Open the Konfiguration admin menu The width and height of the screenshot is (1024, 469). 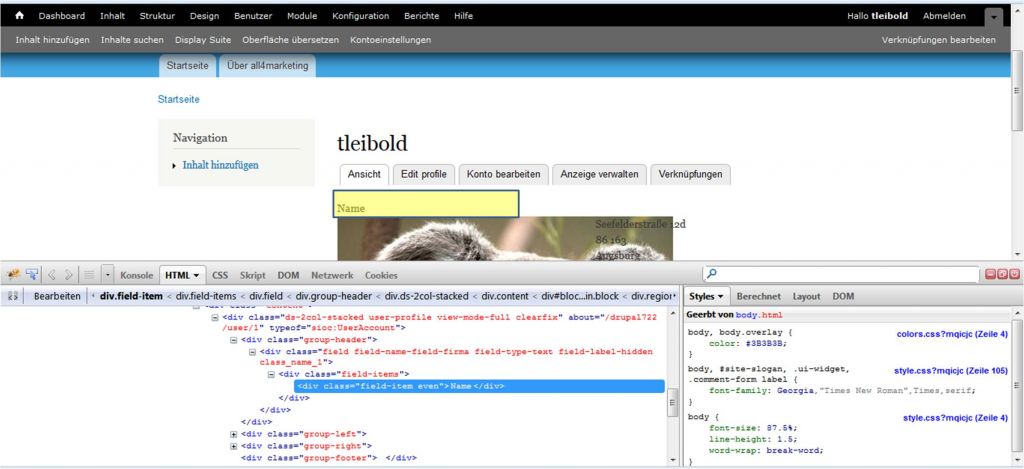pyautogui.click(x=361, y=16)
